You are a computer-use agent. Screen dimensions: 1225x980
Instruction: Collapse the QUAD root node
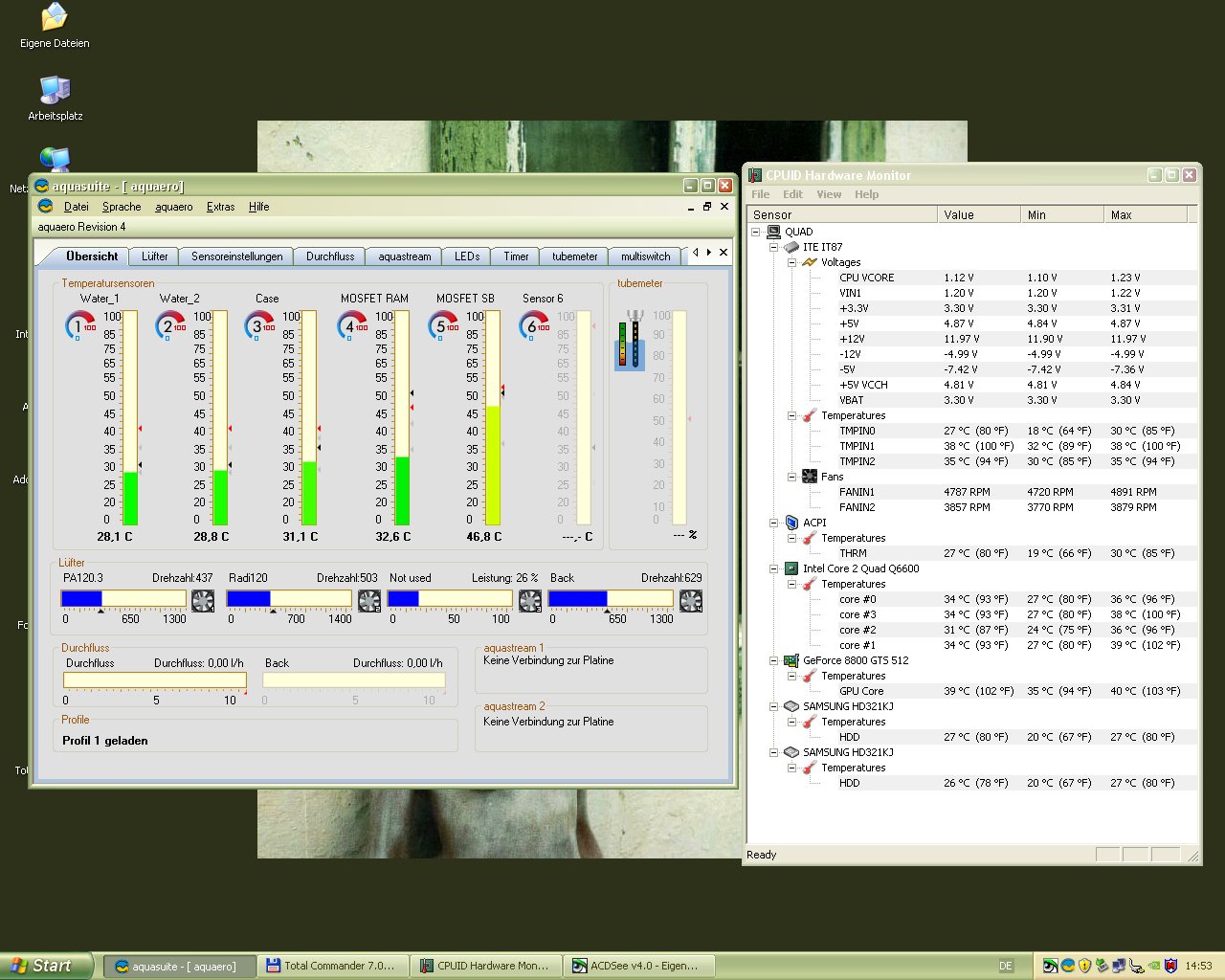point(755,232)
